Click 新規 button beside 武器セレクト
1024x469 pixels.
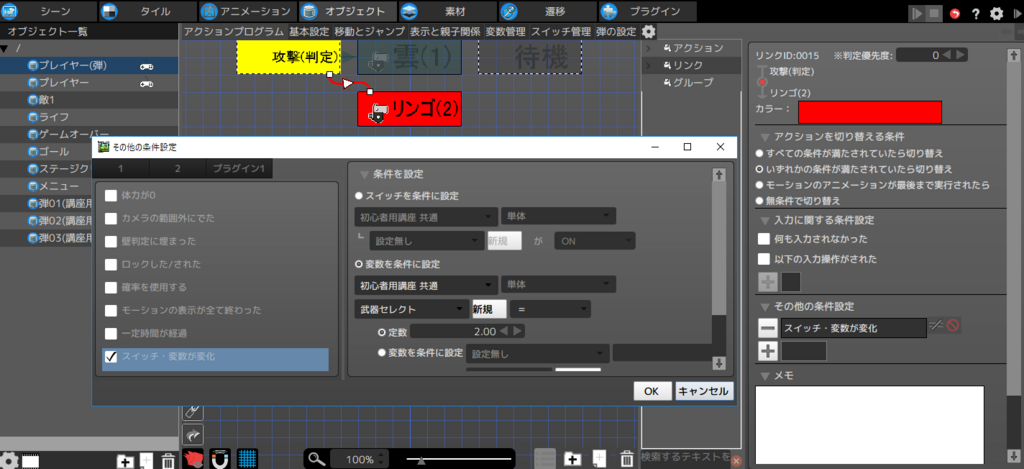[x=488, y=309]
